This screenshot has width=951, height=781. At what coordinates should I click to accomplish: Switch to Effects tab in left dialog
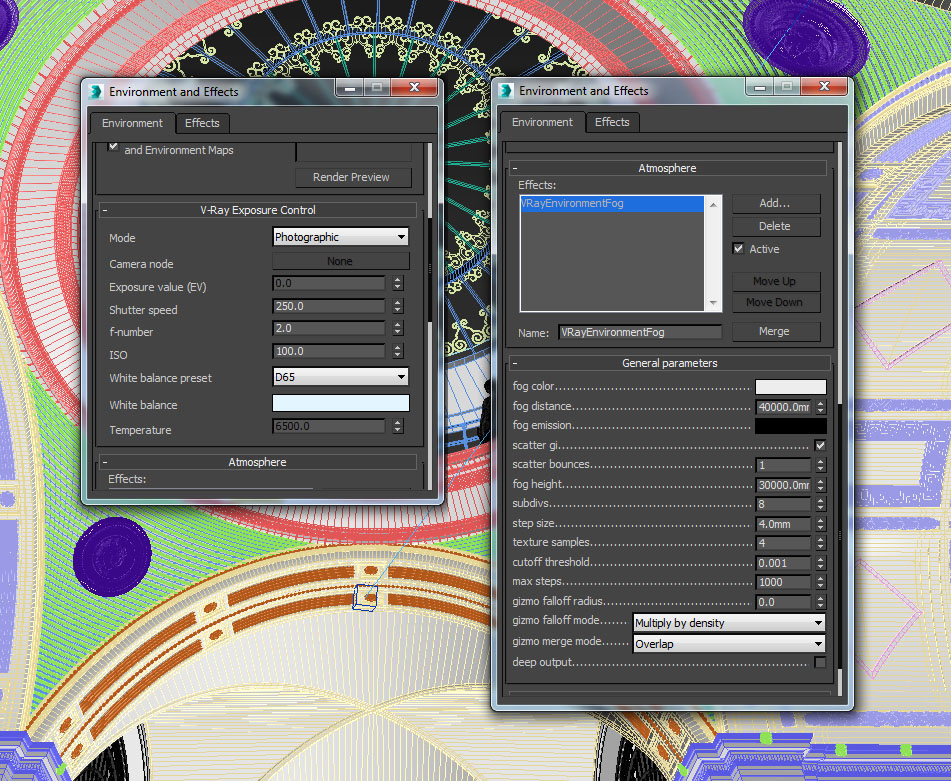point(202,123)
